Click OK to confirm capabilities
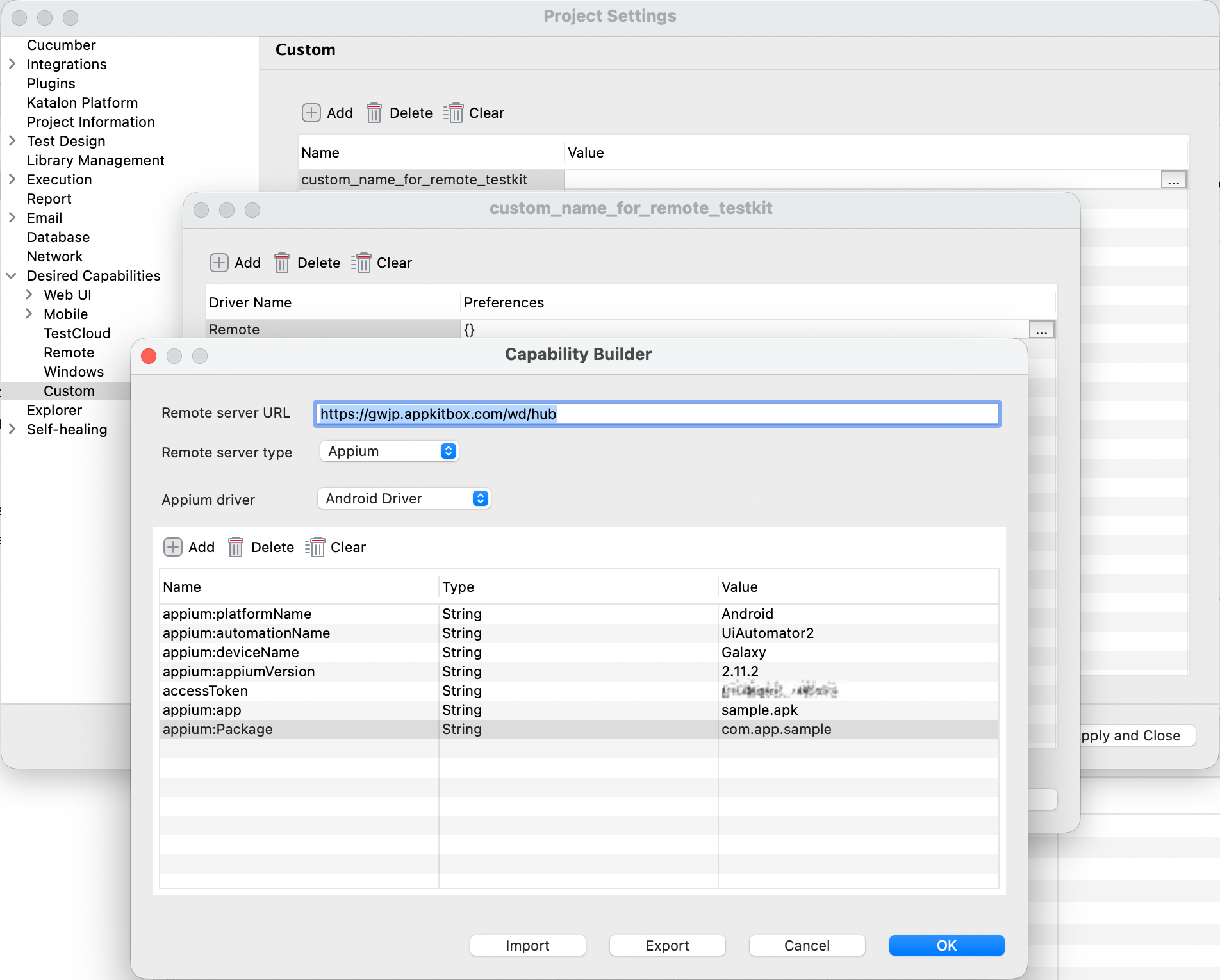This screenshot has width=1220, height=980. pyautogui.click(x=946, y=945)
